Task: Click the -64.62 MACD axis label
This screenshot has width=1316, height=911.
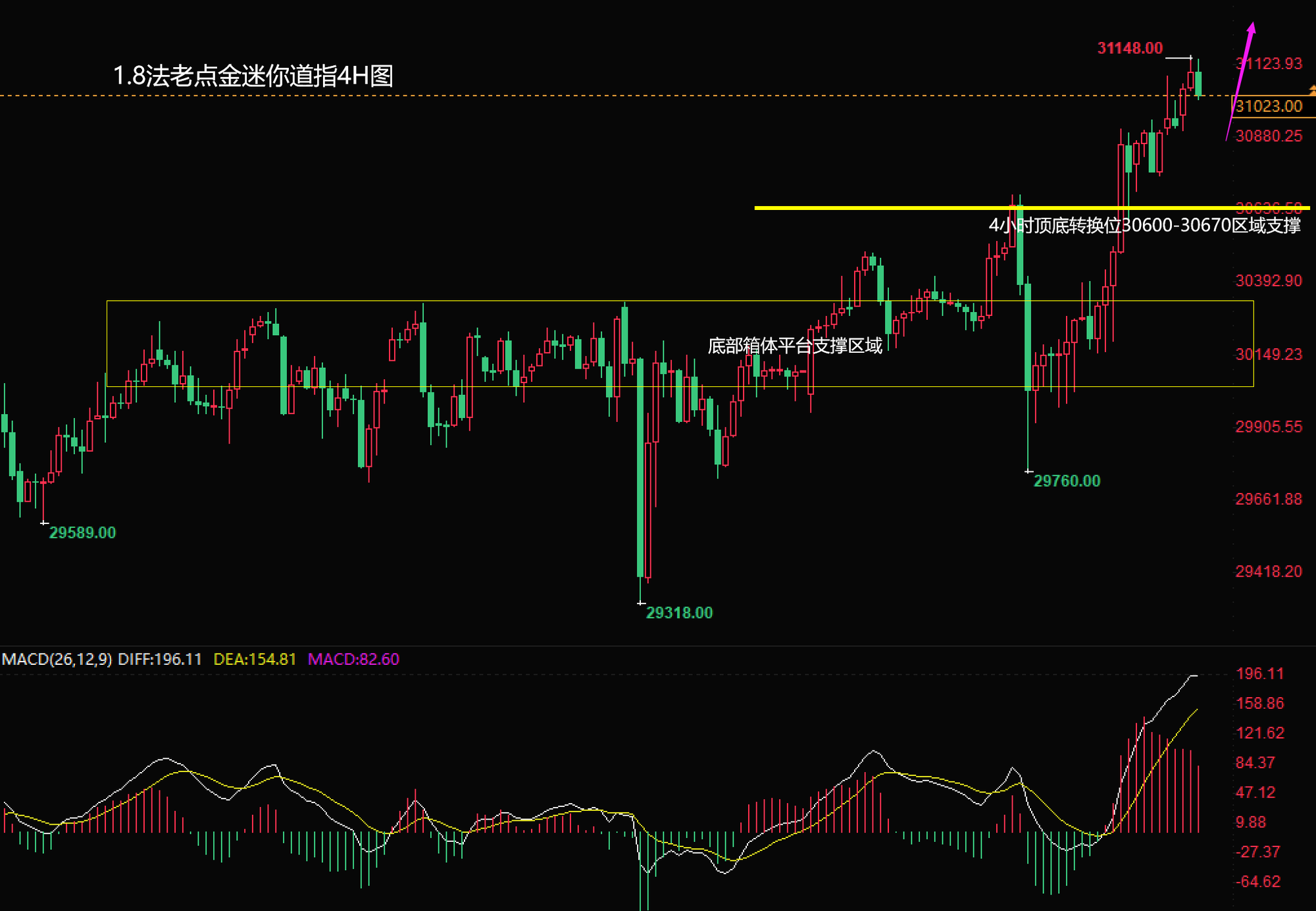Action: coord(1258,881)
